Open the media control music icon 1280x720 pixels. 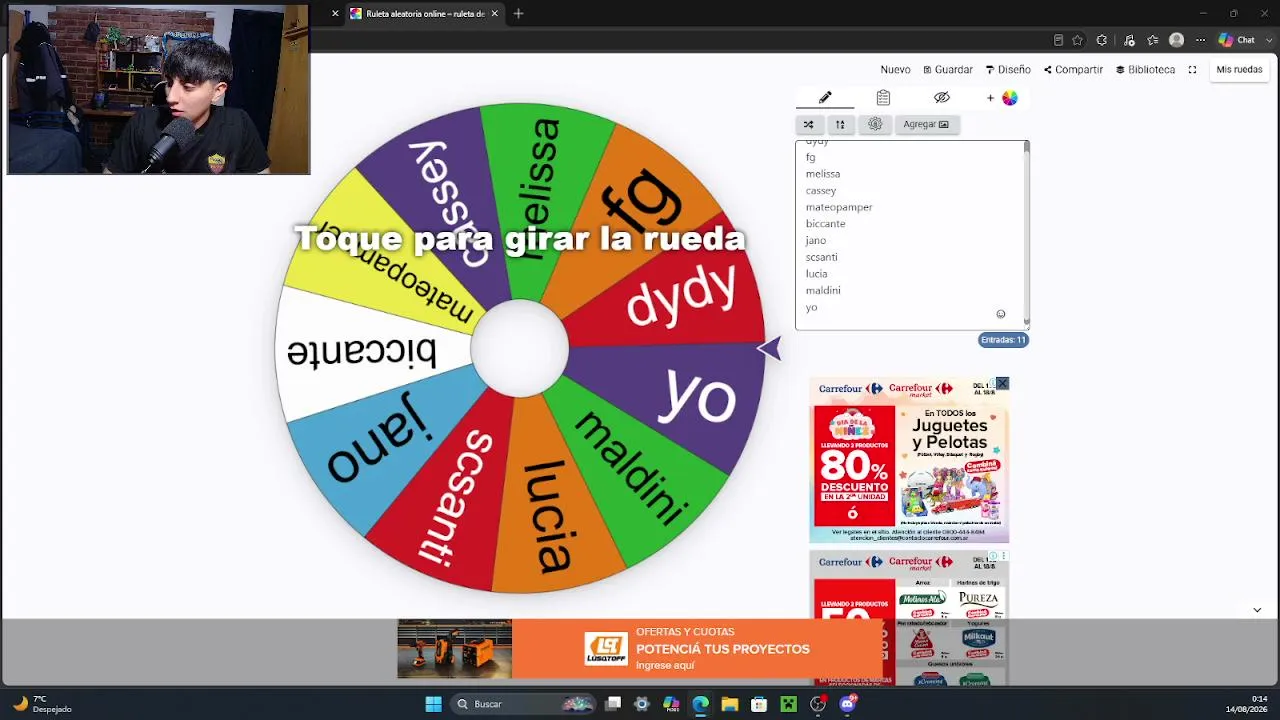pos(1129,40)
